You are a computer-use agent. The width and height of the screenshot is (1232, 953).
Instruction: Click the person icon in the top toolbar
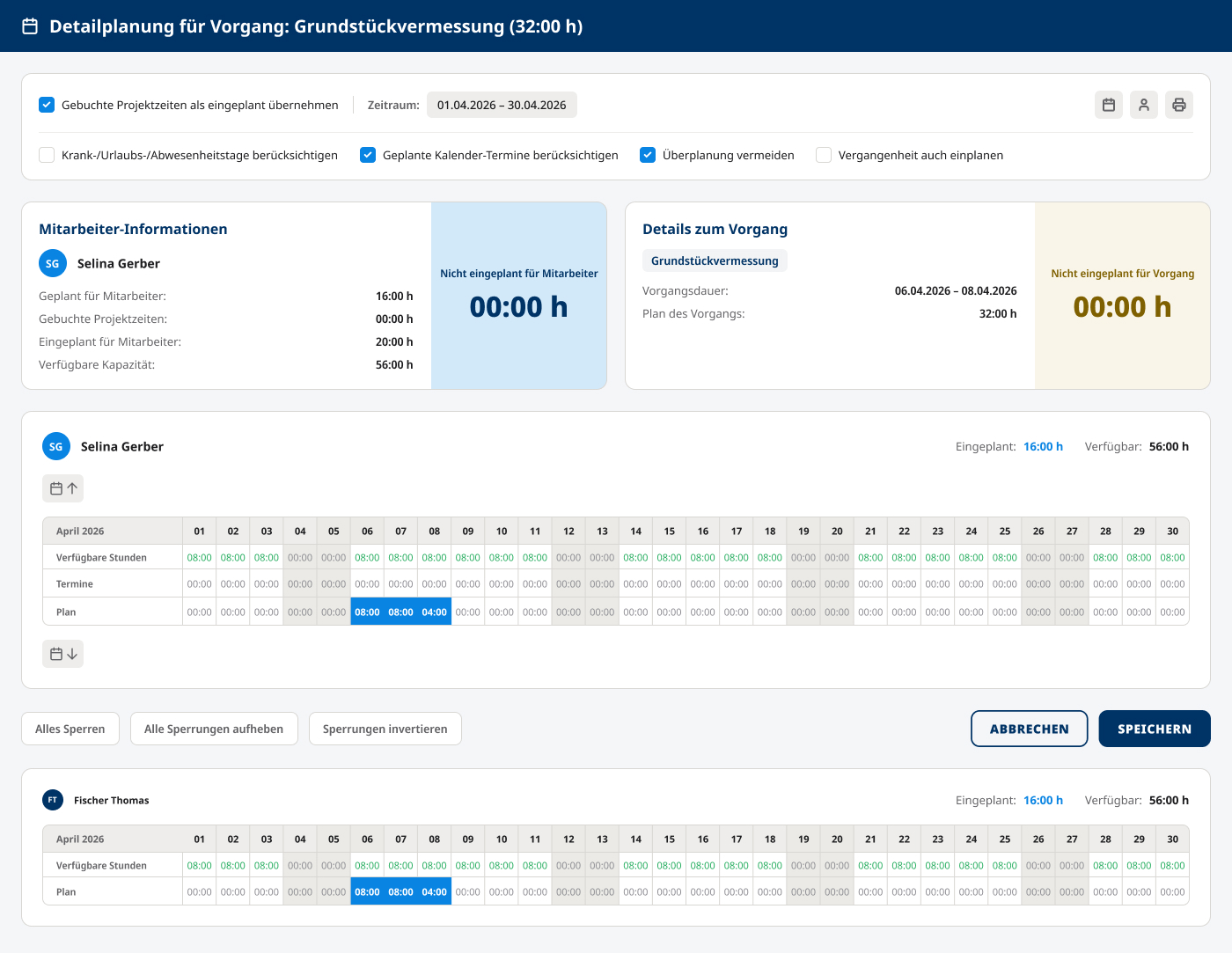coord(1144,105)
